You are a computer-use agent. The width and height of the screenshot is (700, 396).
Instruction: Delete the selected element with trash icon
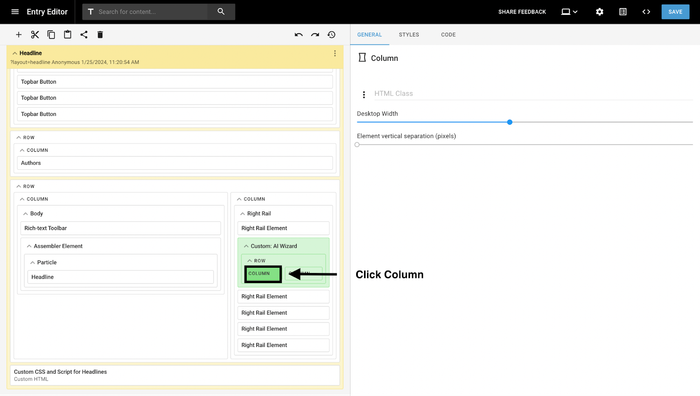(x=100, y=34)
